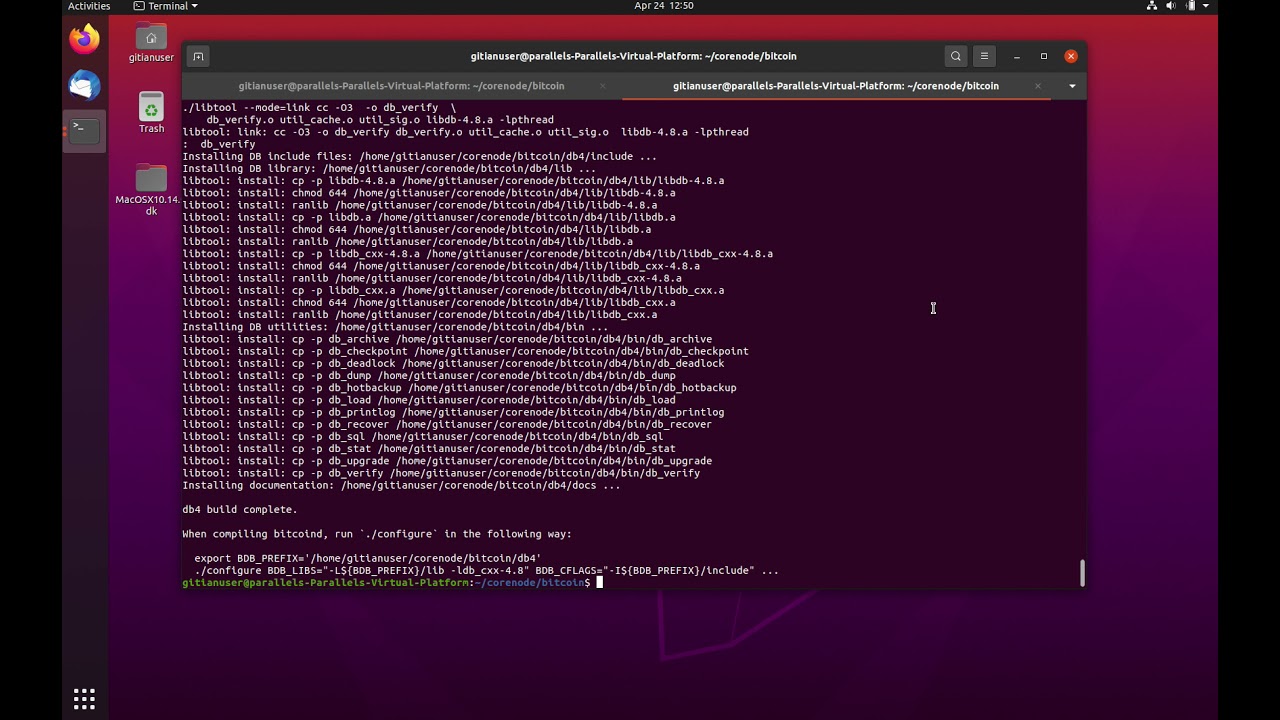Click the 'cp -p db_hotbackup' line
1280x720 pixels.
pyautogui.click(x=459, y=388)
